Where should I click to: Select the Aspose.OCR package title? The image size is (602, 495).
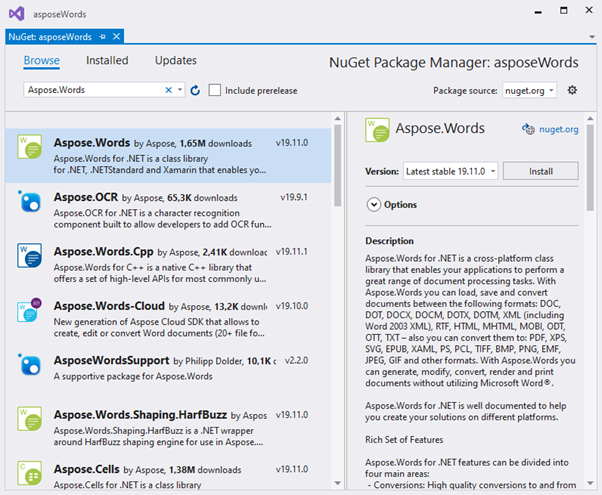pyautogui.click(x=86, y=197)
